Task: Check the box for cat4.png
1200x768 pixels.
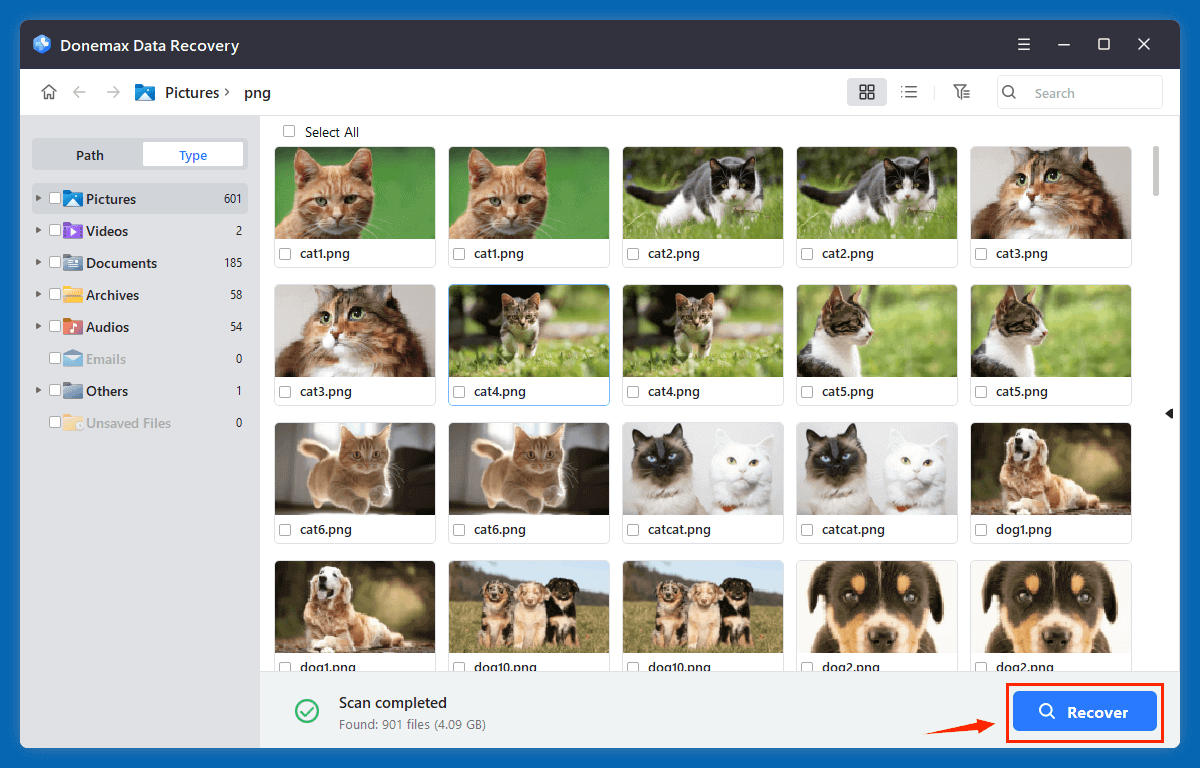Action: click(x=458, y=393)
